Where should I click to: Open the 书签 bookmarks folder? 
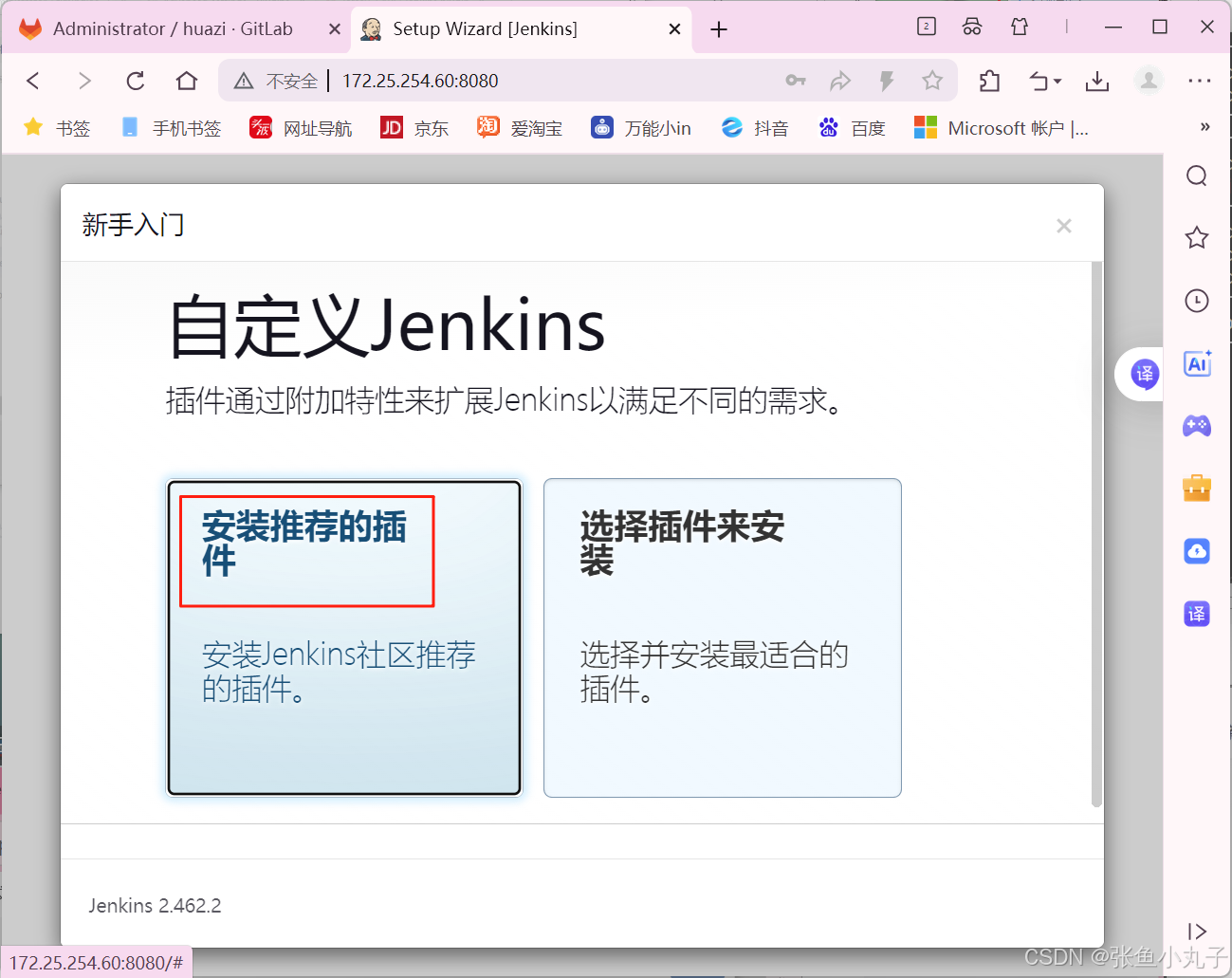57,128
